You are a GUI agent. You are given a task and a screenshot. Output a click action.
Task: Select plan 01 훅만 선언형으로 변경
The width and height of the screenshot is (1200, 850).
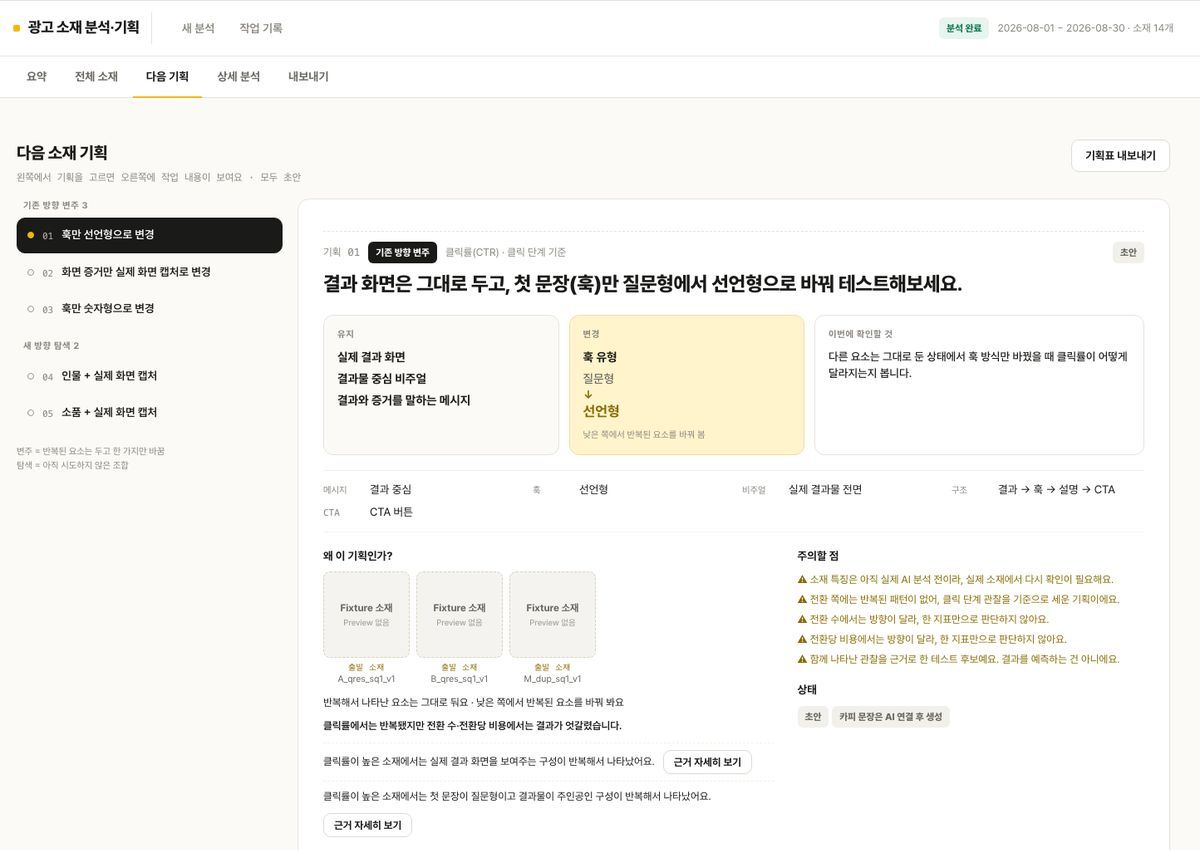click(x=149, y=235)
